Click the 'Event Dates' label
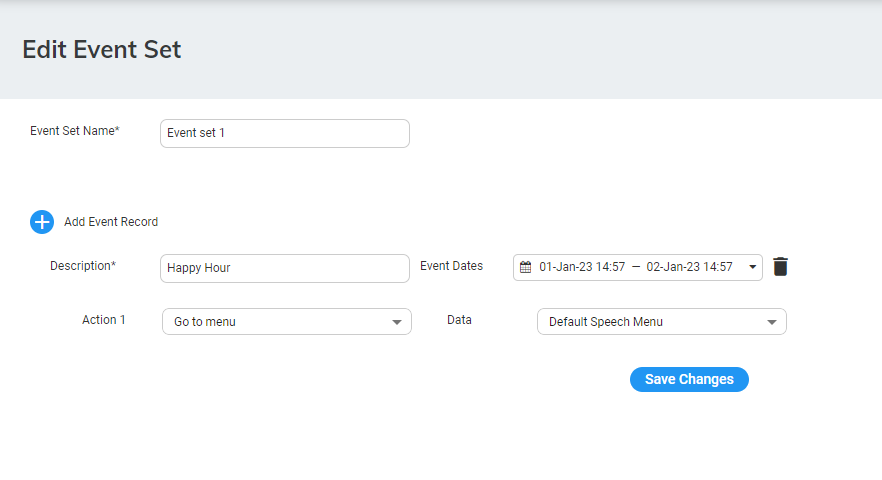Viewport: 882px width, 480px height. 451,266
